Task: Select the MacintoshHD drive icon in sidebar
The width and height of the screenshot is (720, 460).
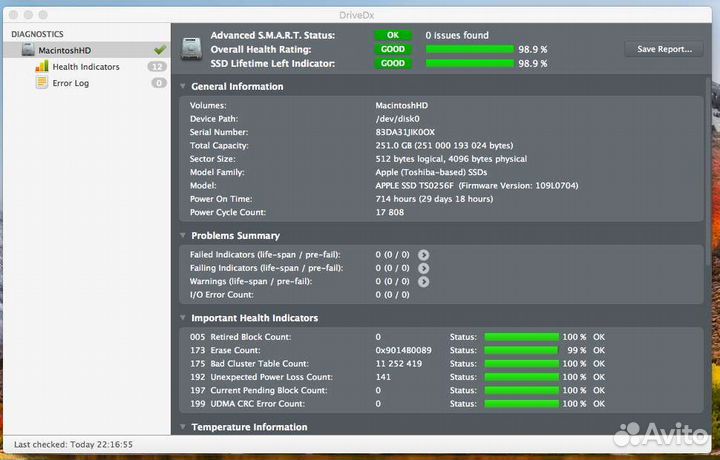Action: click(x=28, y=50)
